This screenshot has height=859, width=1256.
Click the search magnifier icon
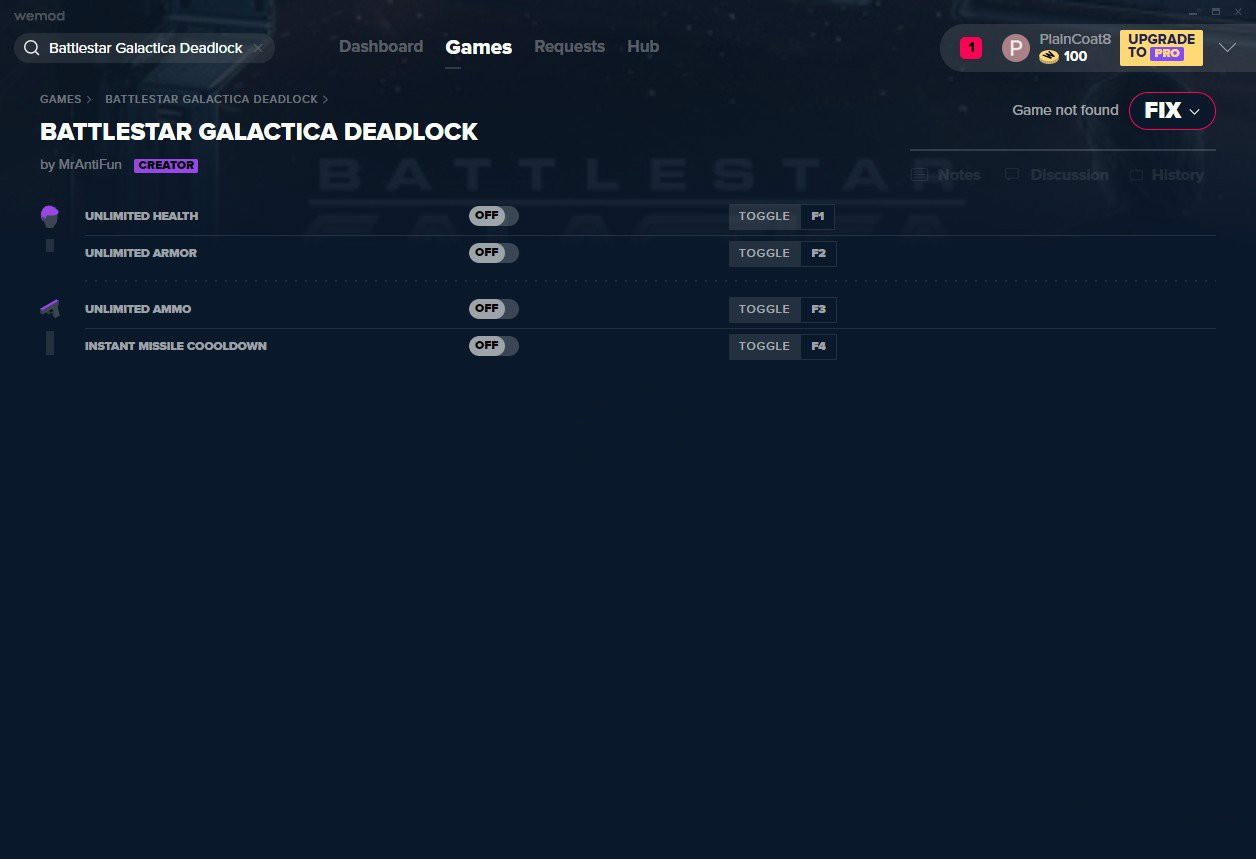tap(32, 48)
